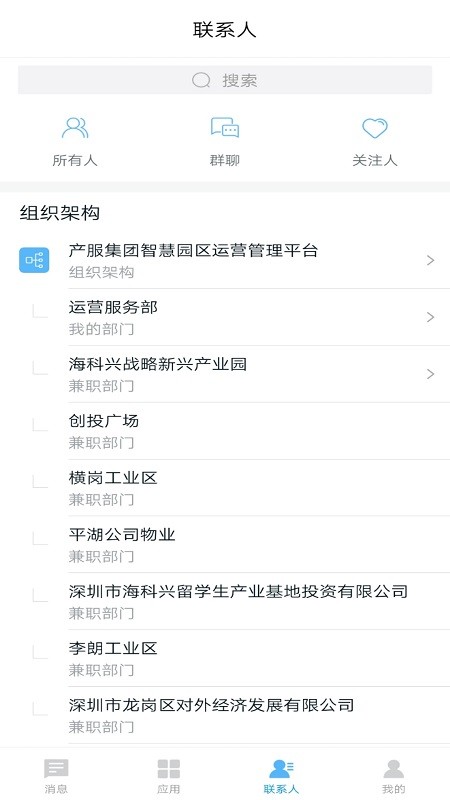Open the 关注人 heart icon
Screen dimensions: 450x800
coord(374,128)
